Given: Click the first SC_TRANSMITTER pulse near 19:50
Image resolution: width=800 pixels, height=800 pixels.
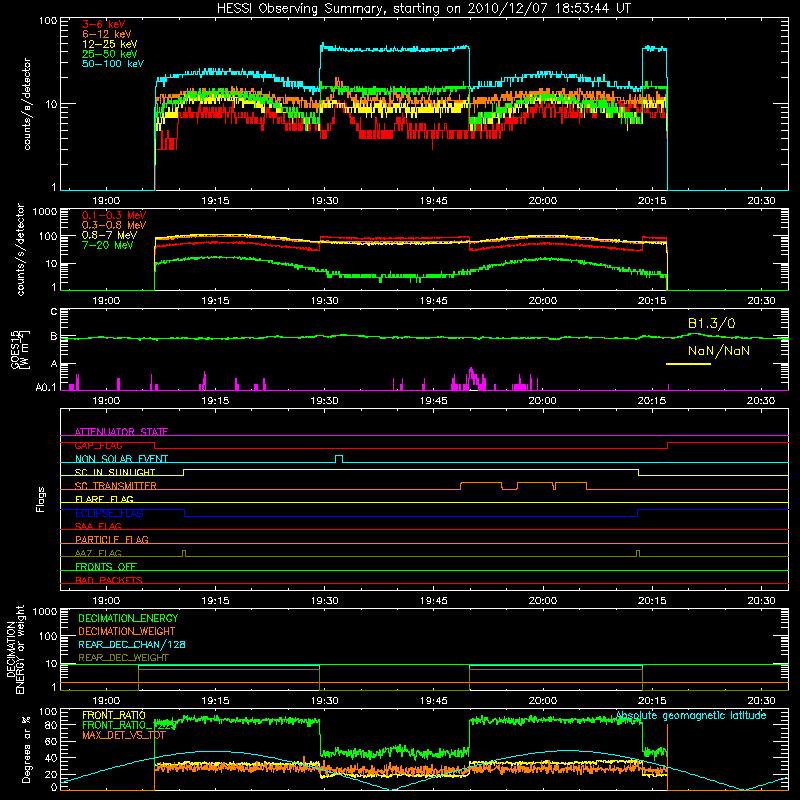Looking at the screenshot, I should point(481,486).
